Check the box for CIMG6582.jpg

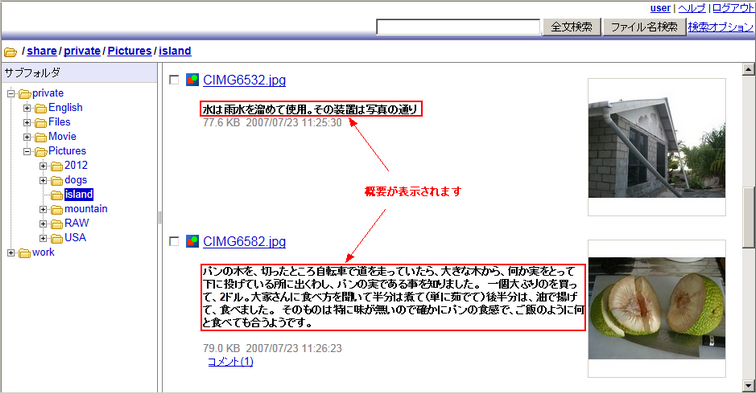click(174, 241)
